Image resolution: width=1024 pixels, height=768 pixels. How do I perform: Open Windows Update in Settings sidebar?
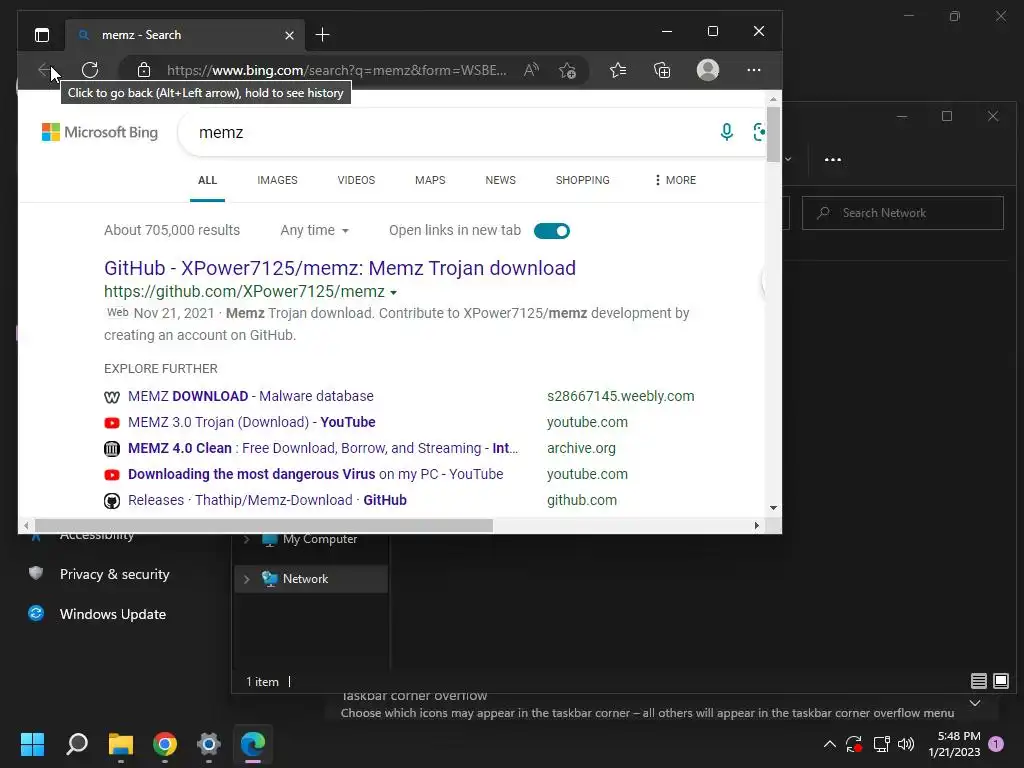tap(113, 615)
